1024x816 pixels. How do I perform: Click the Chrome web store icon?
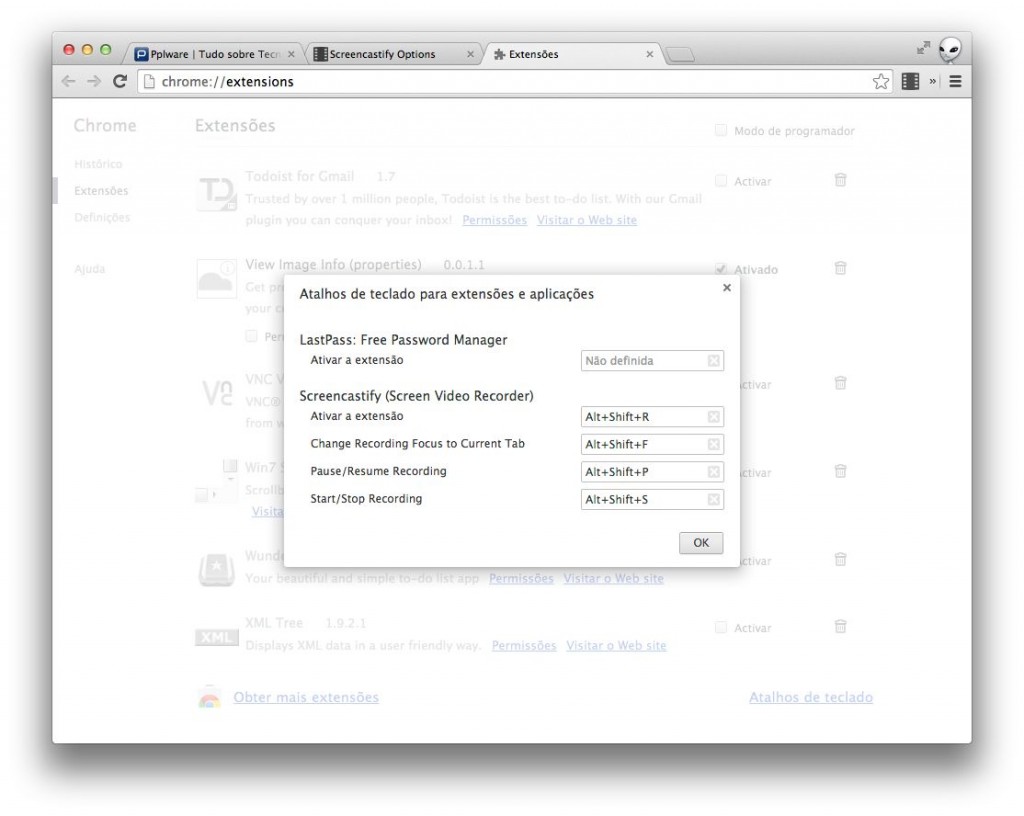tap(209, 697)
